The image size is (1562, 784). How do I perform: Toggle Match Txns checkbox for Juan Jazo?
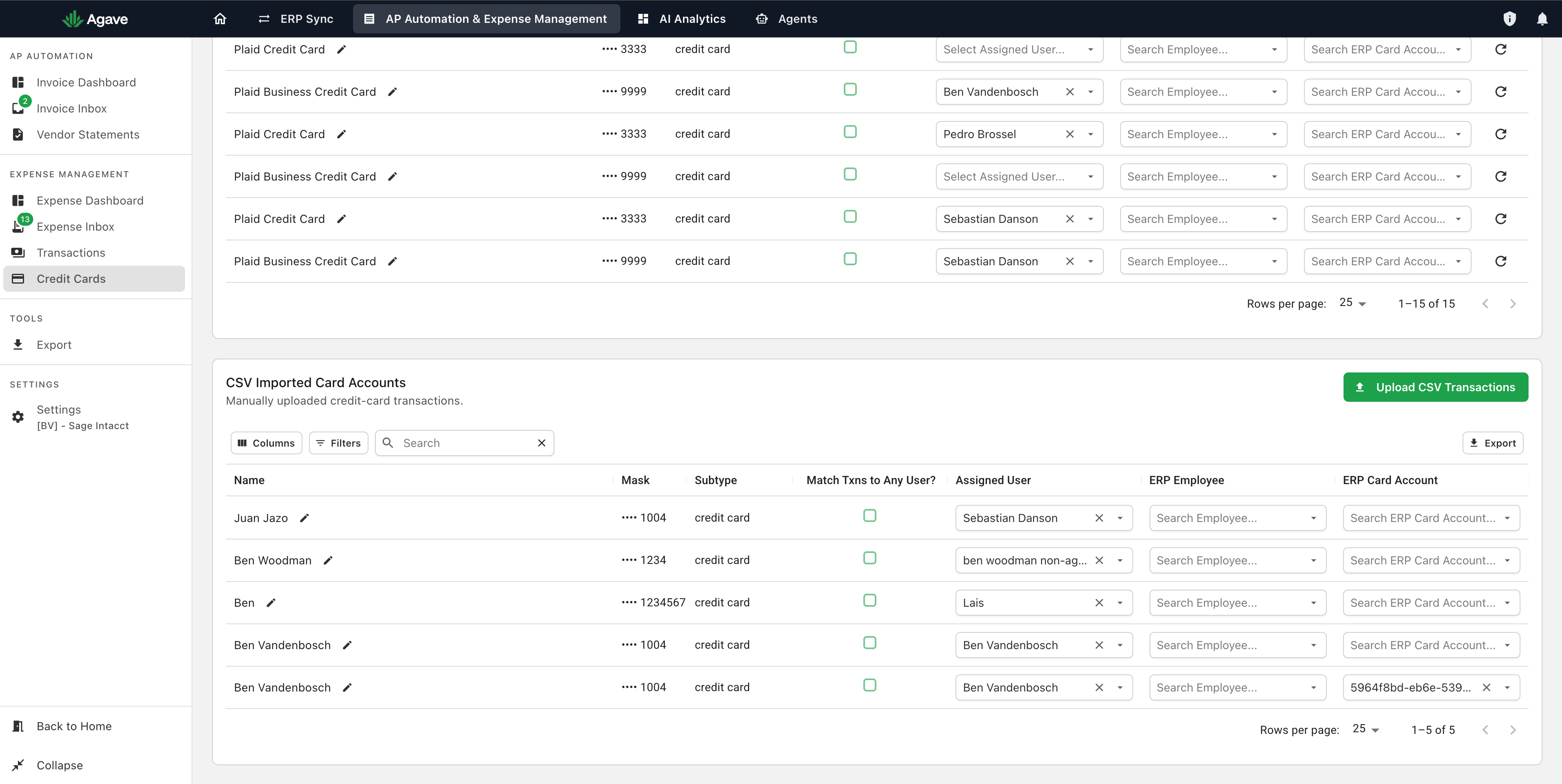869,515
